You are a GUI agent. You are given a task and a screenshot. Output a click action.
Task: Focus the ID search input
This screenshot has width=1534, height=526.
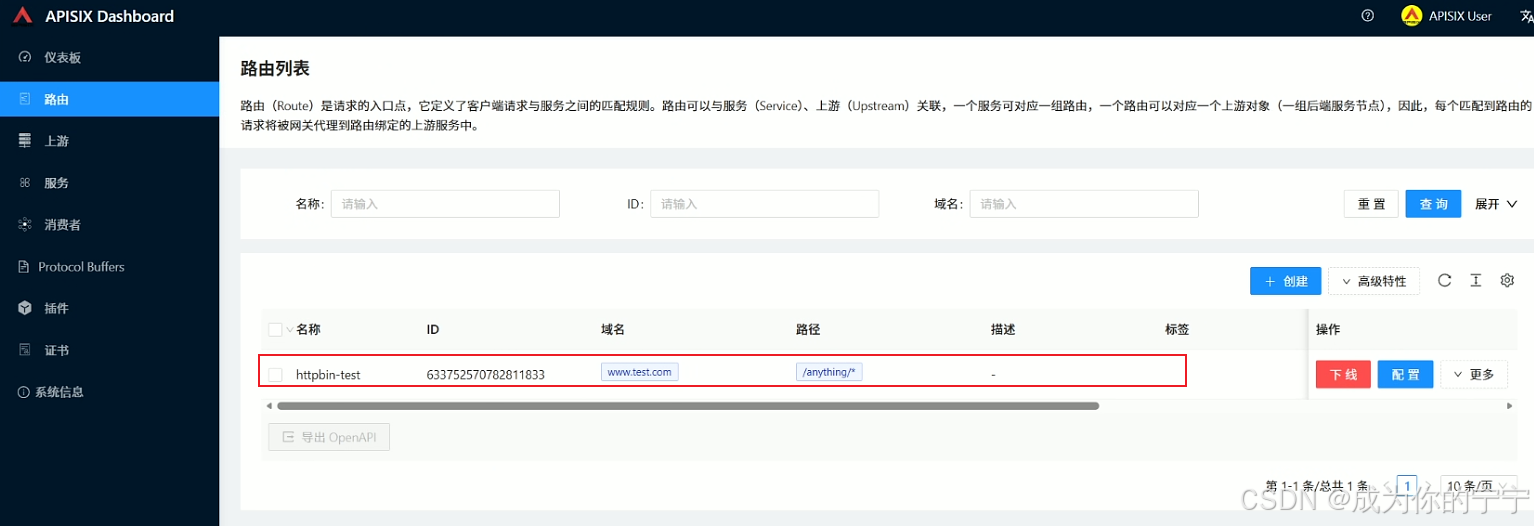pyautogui.click(x=764, y=204)
